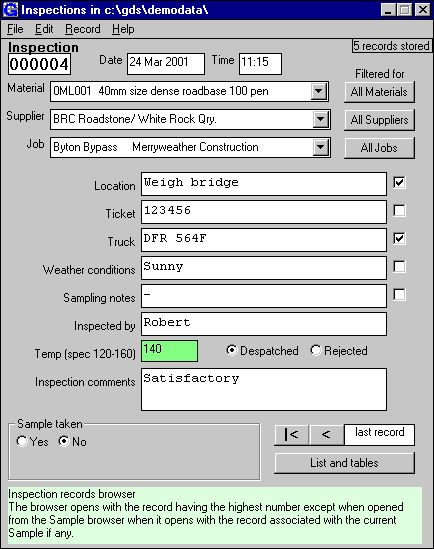This screenshot has width=434, height=549.
Task: Open the File menu
Action: 15,29
